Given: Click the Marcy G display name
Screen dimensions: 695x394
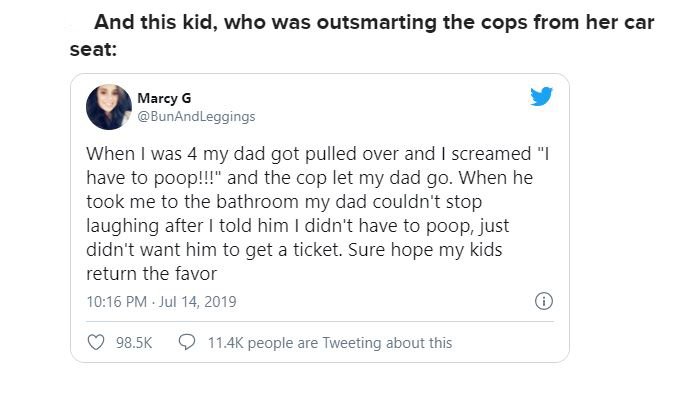Looking at the screenshot, I should click(x=164, y=98).
